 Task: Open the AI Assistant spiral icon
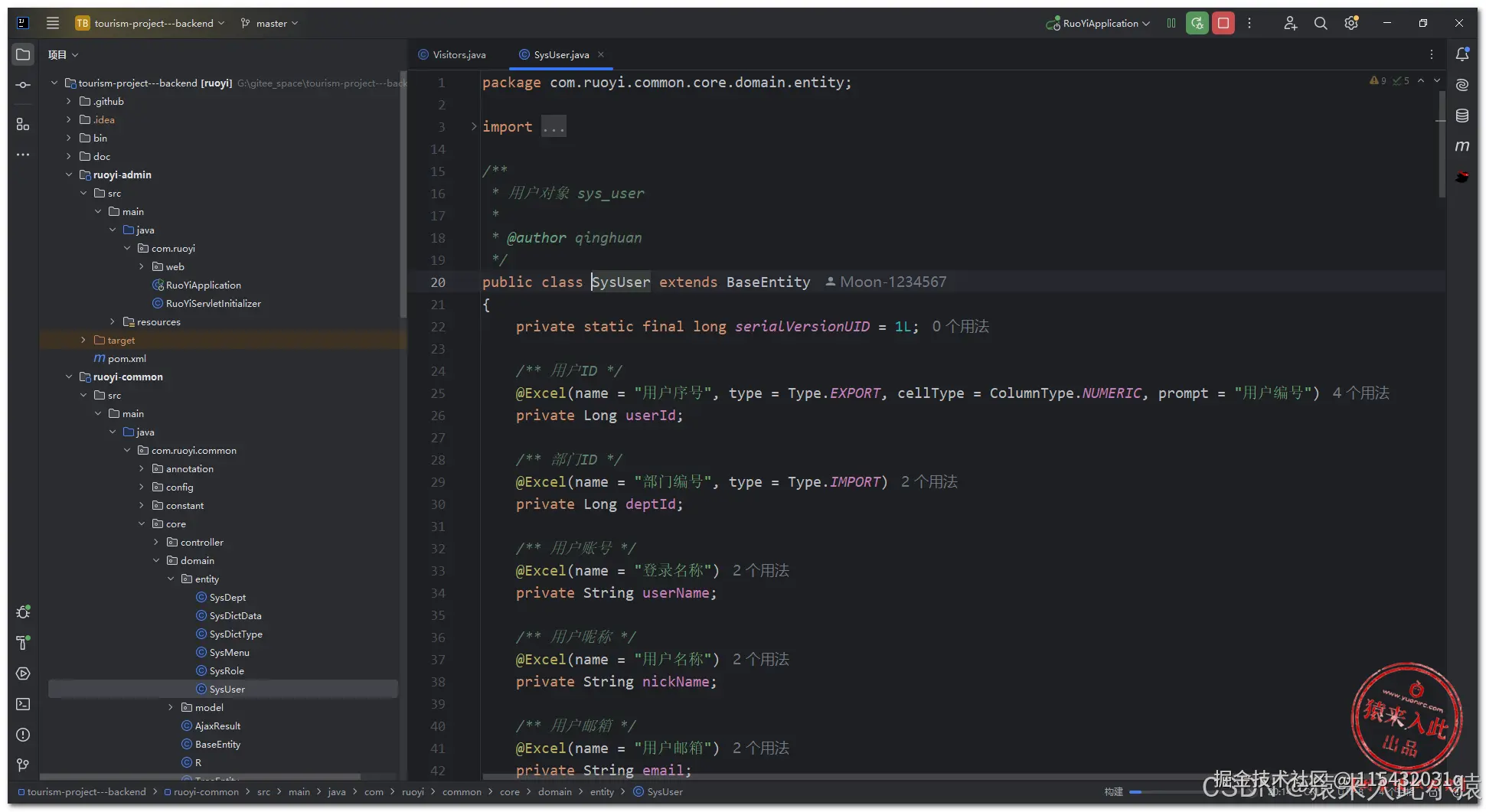[x=1462, y=85]
